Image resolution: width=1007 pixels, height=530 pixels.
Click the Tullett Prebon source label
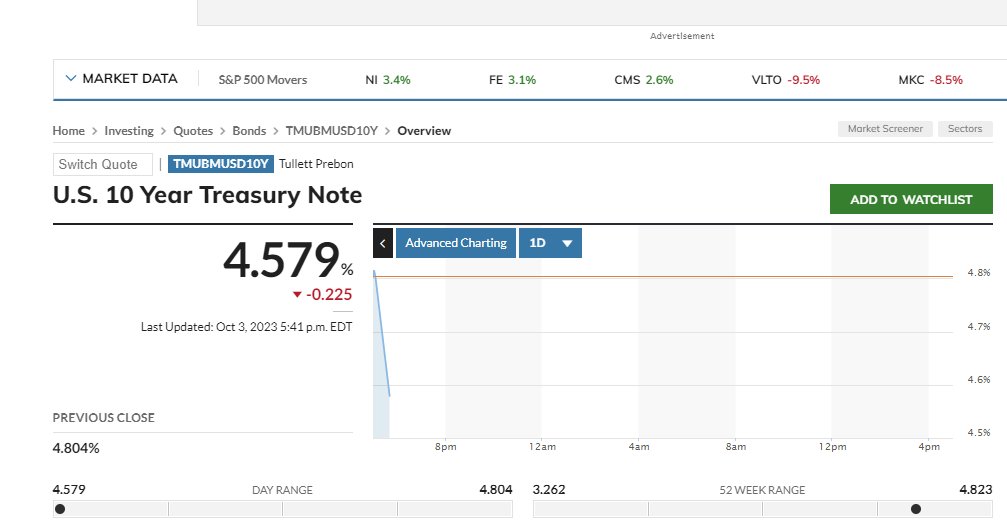(x=316, y=164)
